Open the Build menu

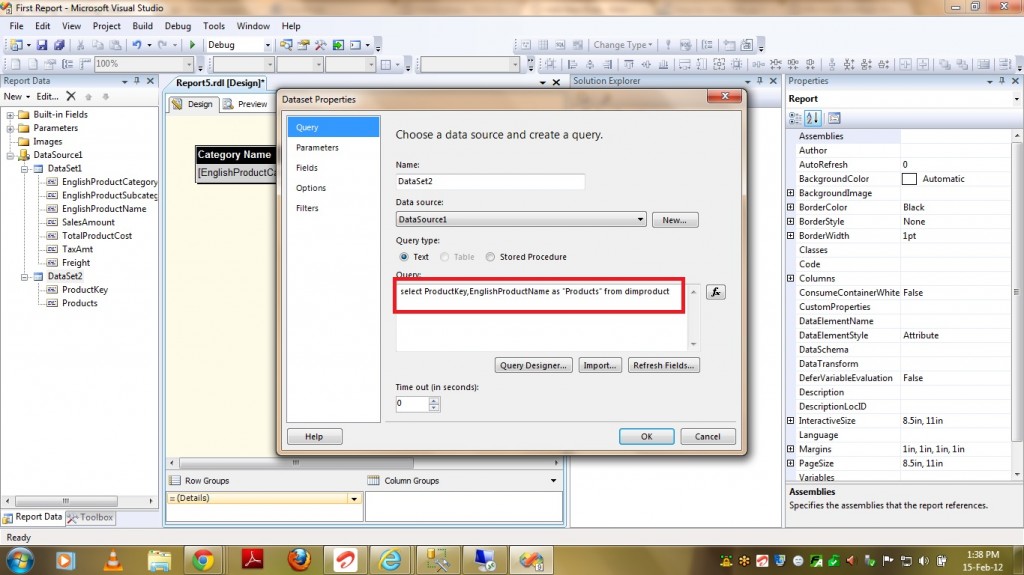click(143, 26)
